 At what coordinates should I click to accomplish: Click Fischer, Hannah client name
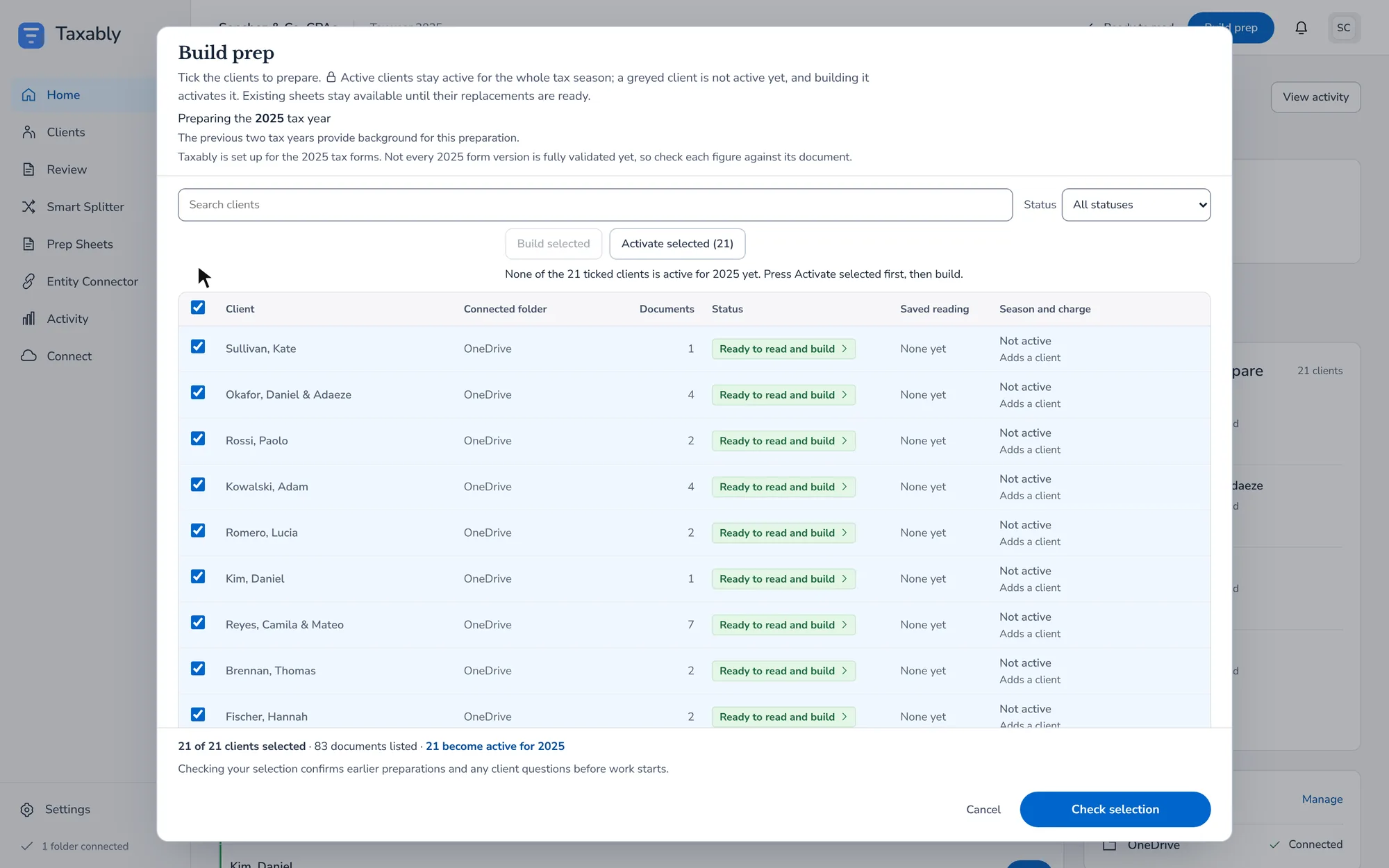267,717
